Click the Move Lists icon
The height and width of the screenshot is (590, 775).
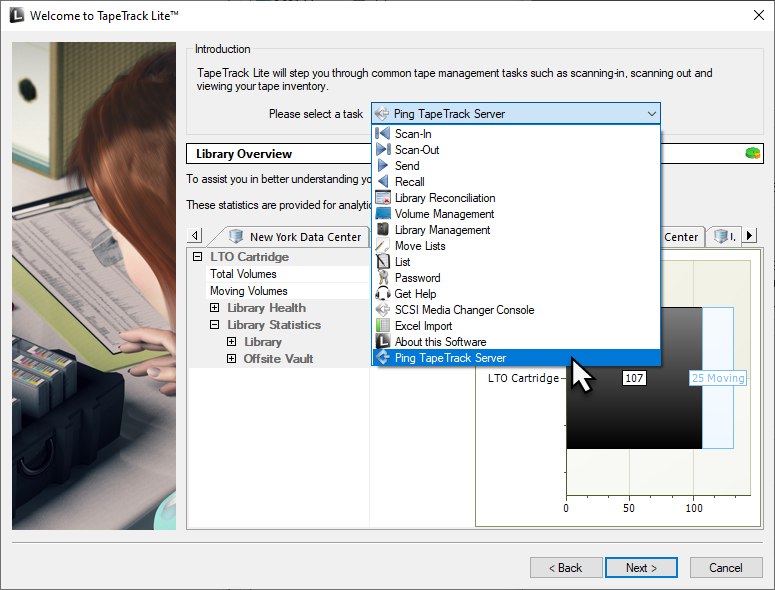383,245
